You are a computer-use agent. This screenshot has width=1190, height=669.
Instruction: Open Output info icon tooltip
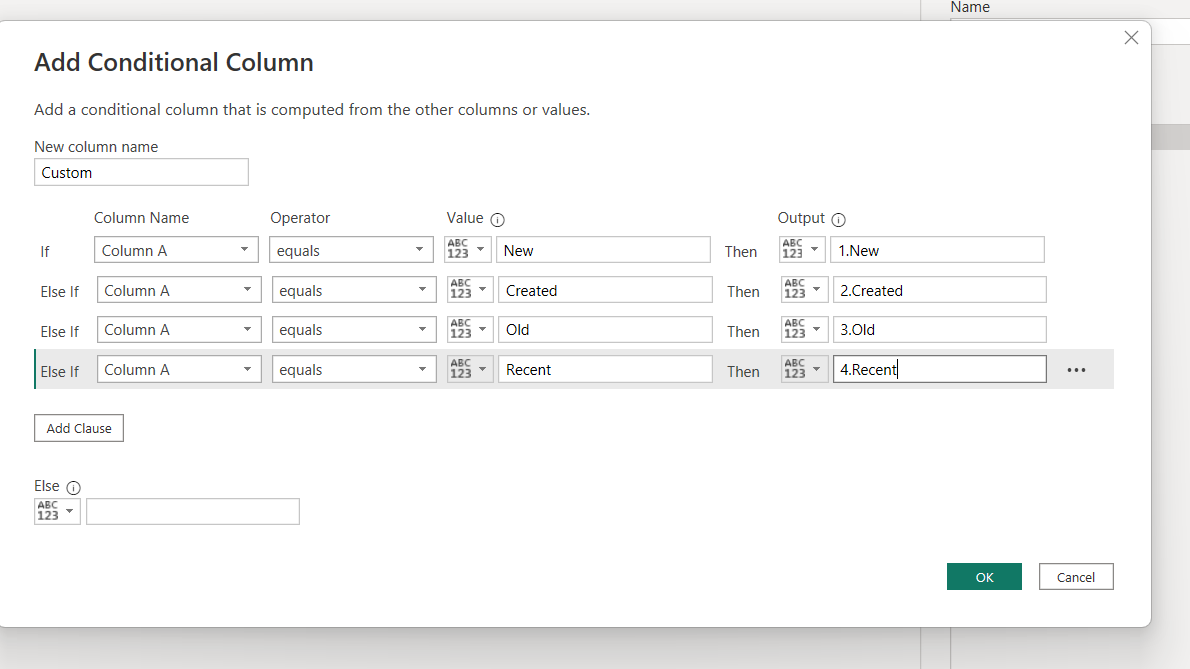click(x=838, y=220)
